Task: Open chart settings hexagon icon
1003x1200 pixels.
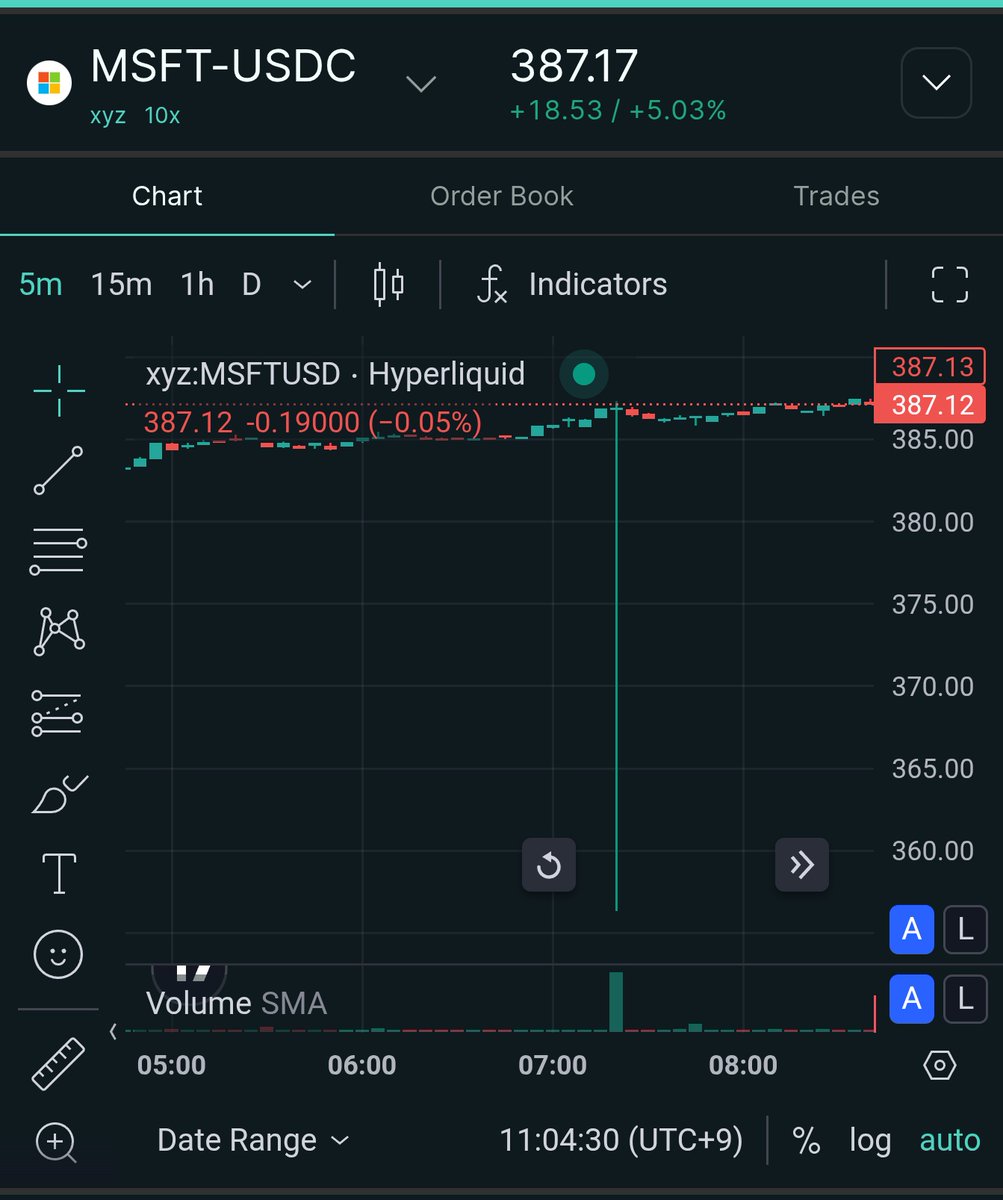Action: [941, 1066]
